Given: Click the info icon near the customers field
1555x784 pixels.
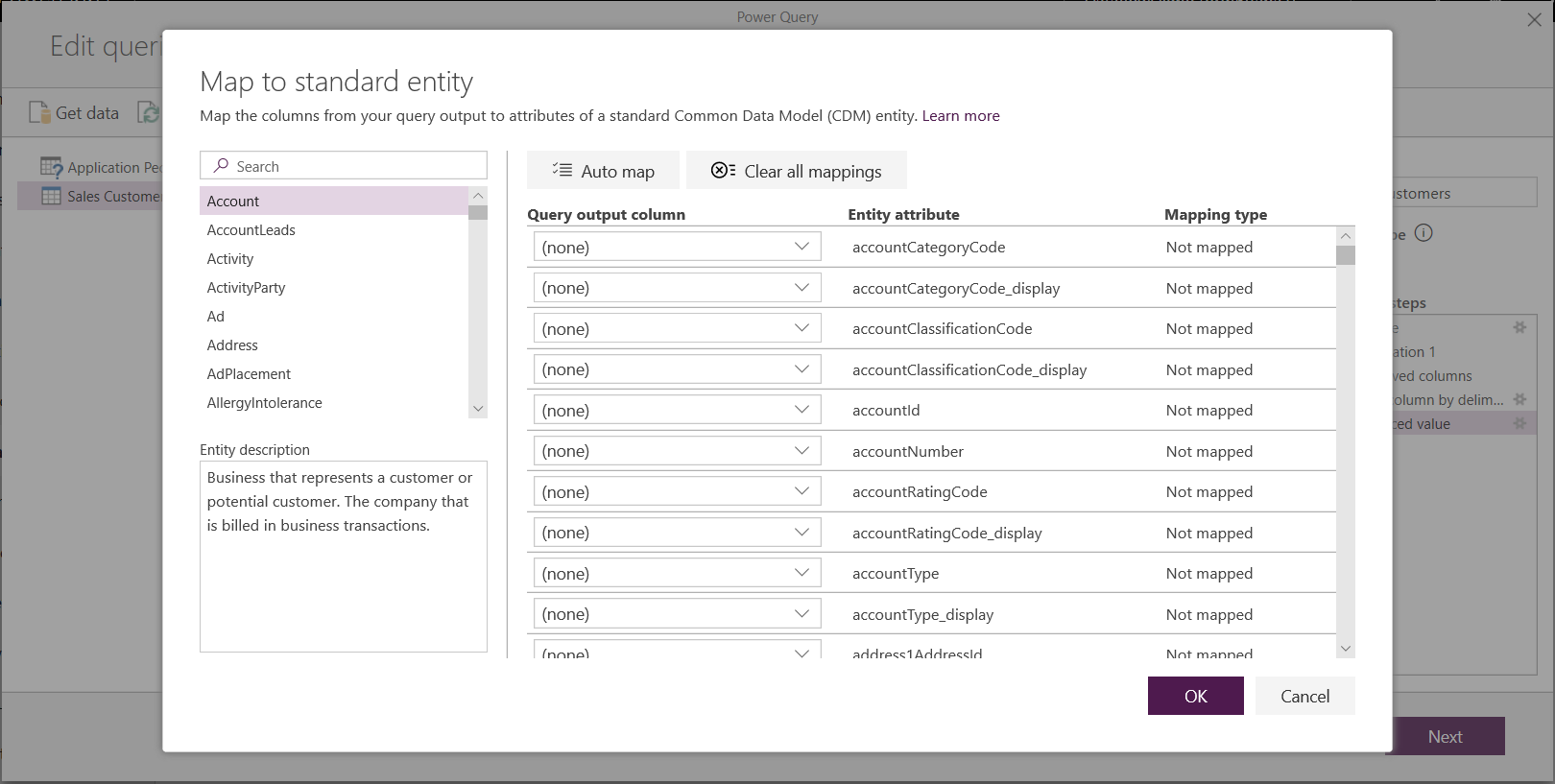Looking at the screenshot, I should [1423, 233].
